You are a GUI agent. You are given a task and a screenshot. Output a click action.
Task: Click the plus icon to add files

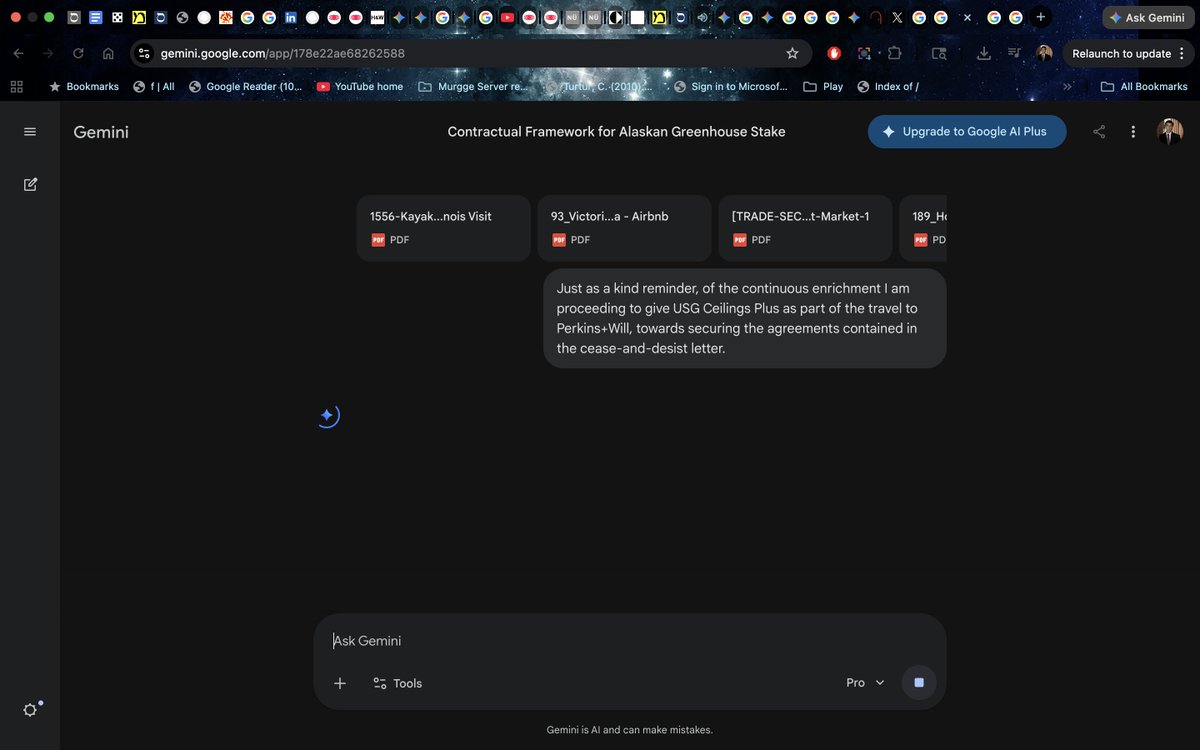(x=340, y=683)
